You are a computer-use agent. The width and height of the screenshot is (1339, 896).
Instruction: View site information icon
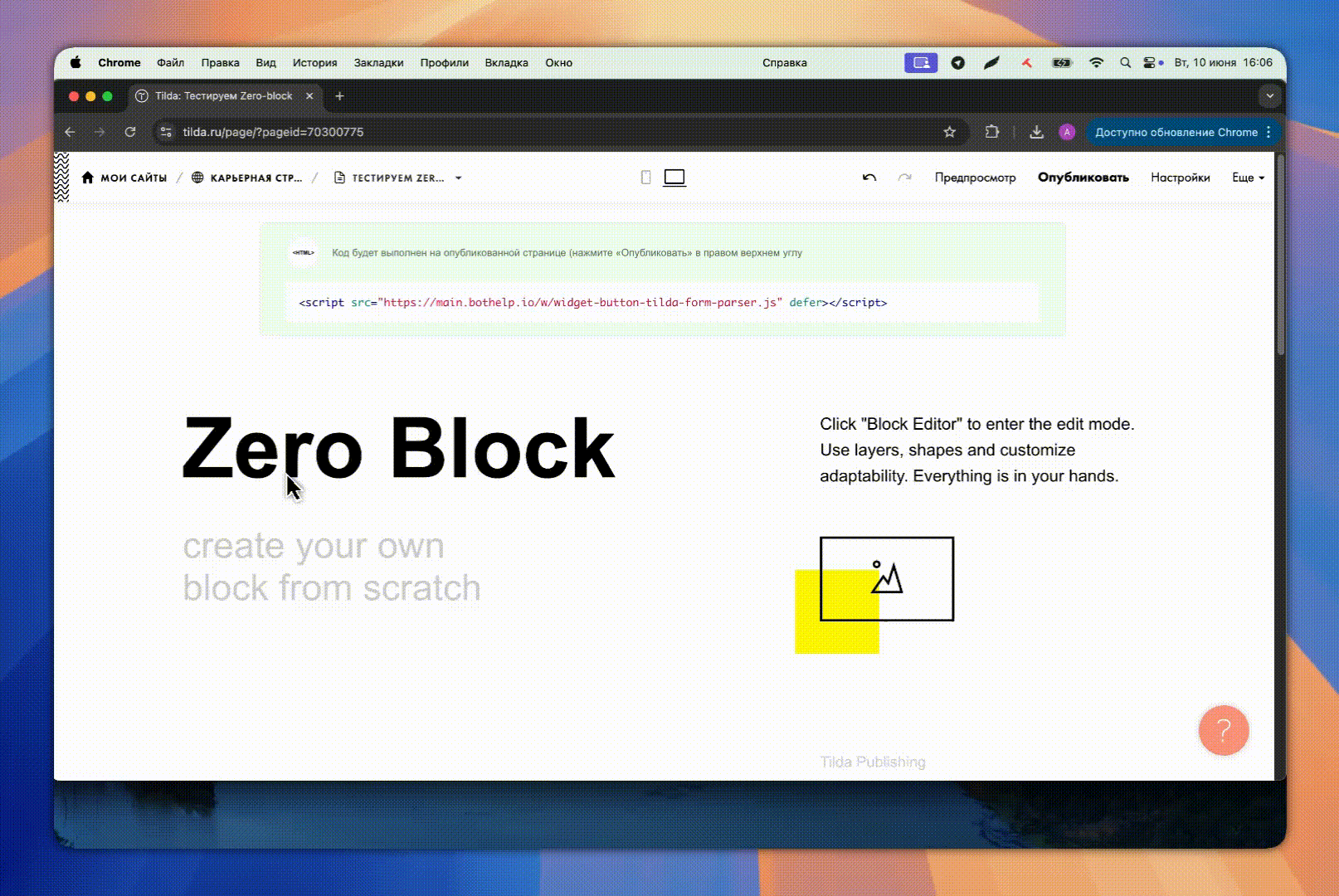click(x=166, y=132)
